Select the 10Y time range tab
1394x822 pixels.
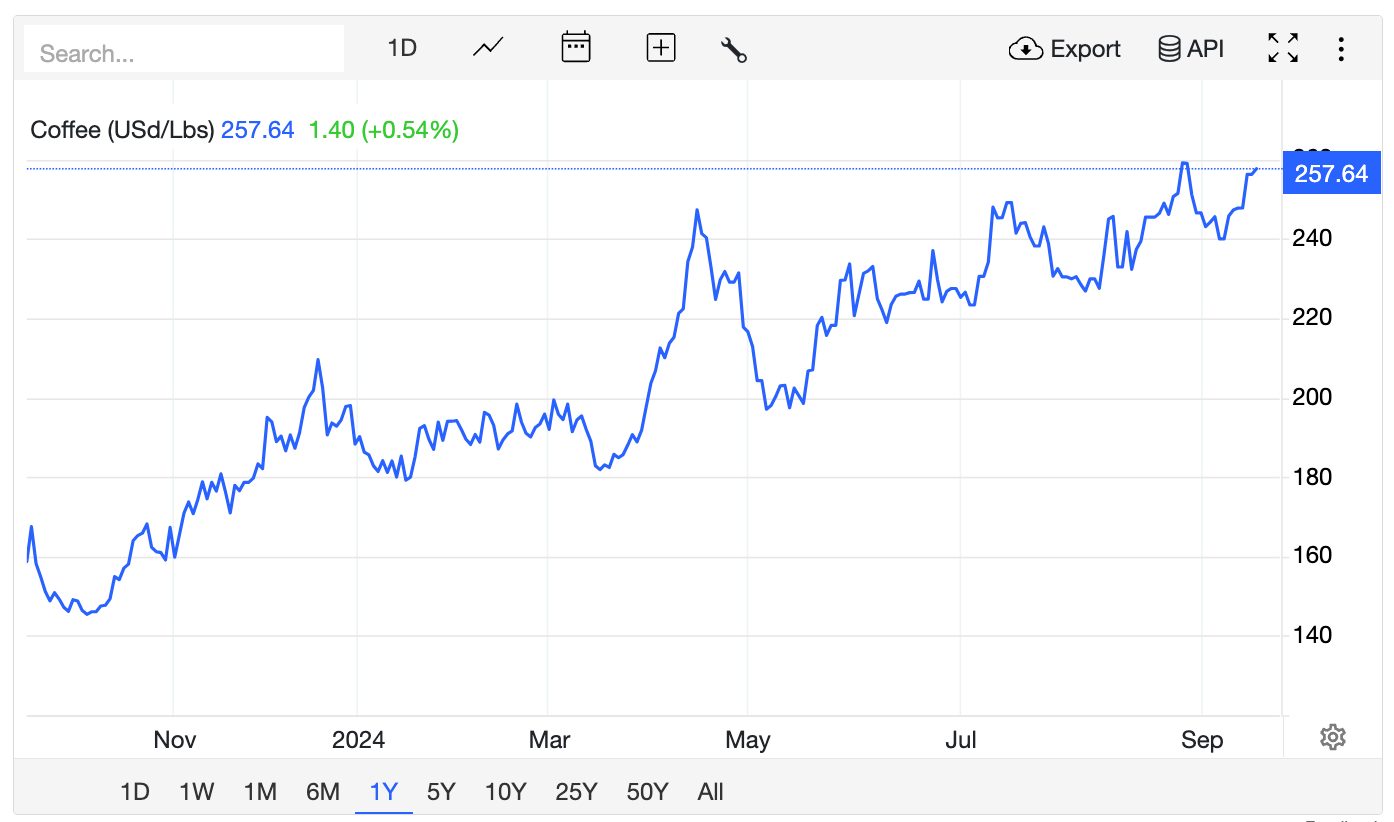(505, 792)
